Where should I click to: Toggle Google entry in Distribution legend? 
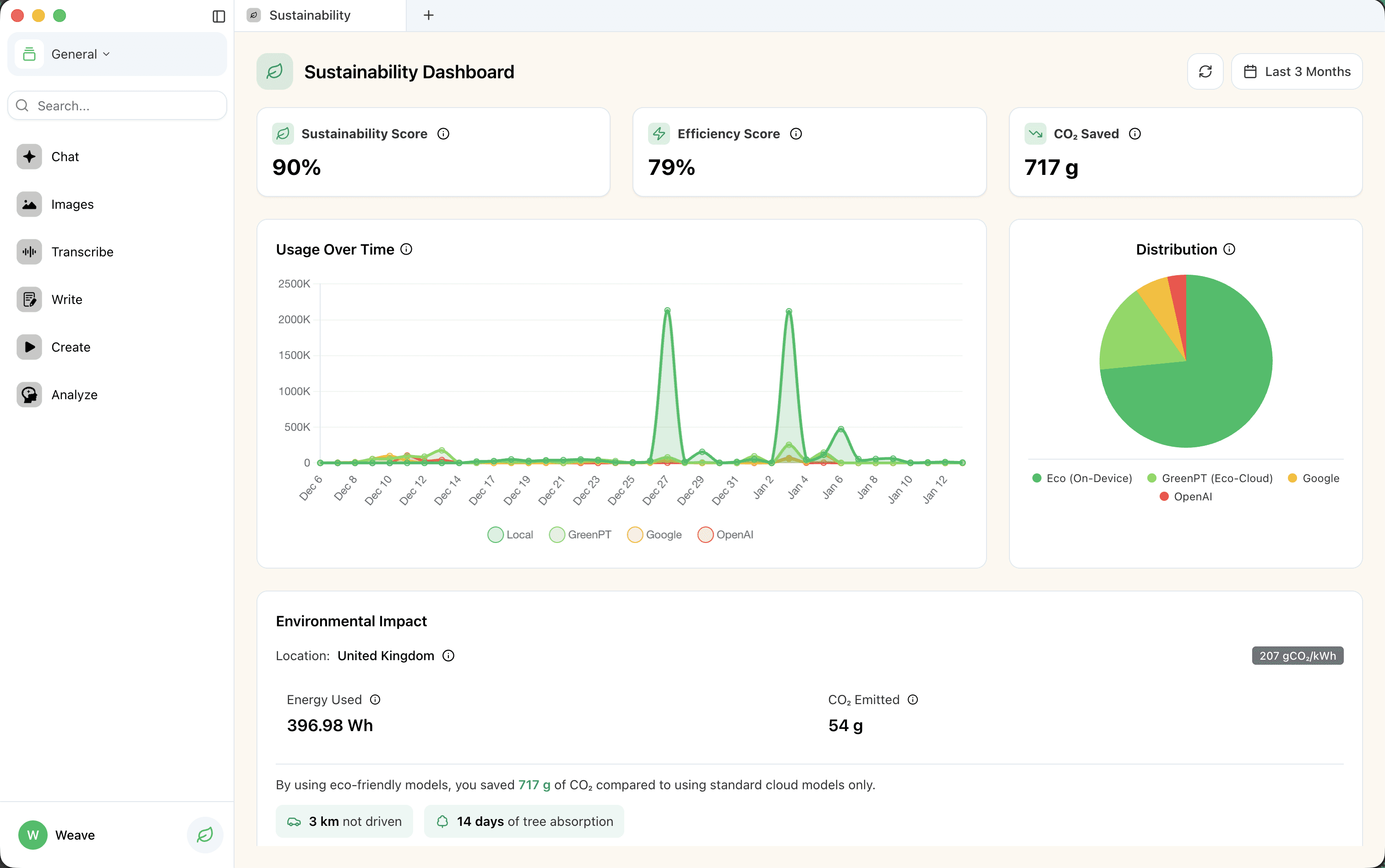coord(1314,478)
